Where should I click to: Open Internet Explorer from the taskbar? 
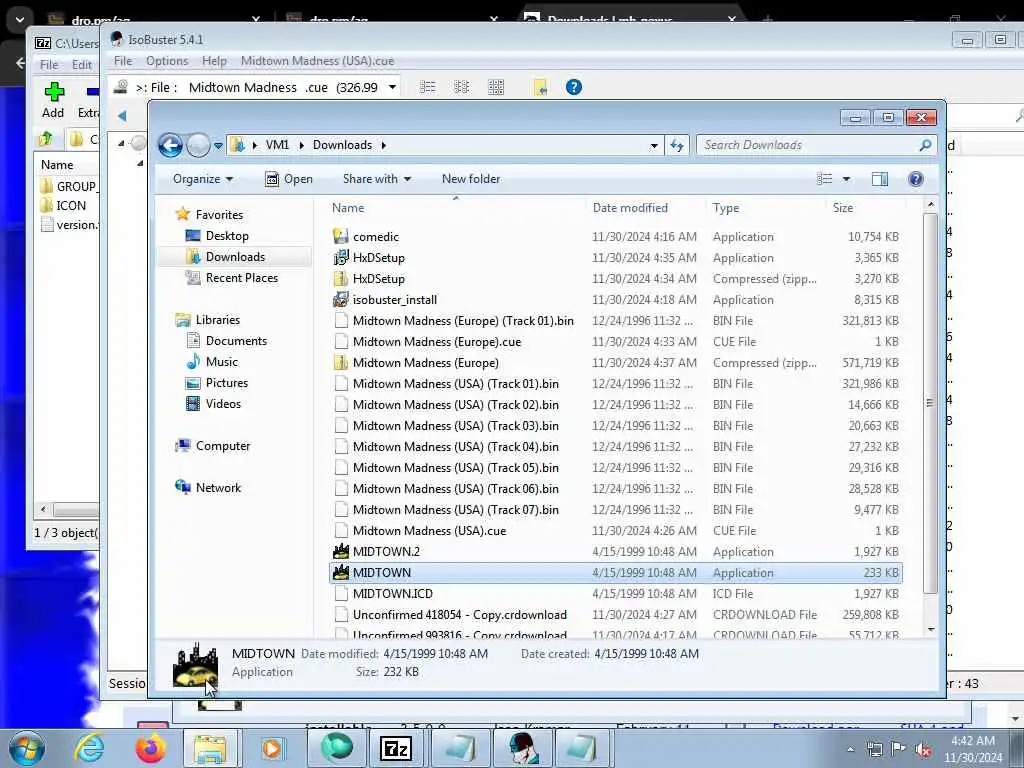(88, 748)
